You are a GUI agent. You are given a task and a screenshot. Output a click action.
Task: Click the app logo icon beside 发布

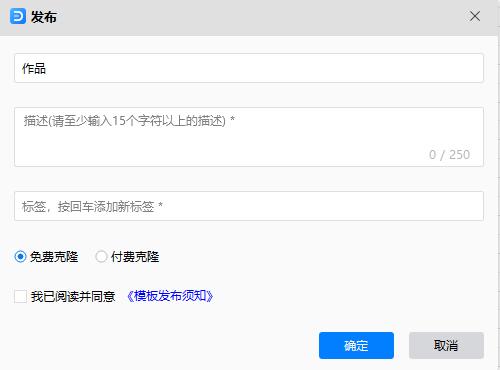coord(18,16)
